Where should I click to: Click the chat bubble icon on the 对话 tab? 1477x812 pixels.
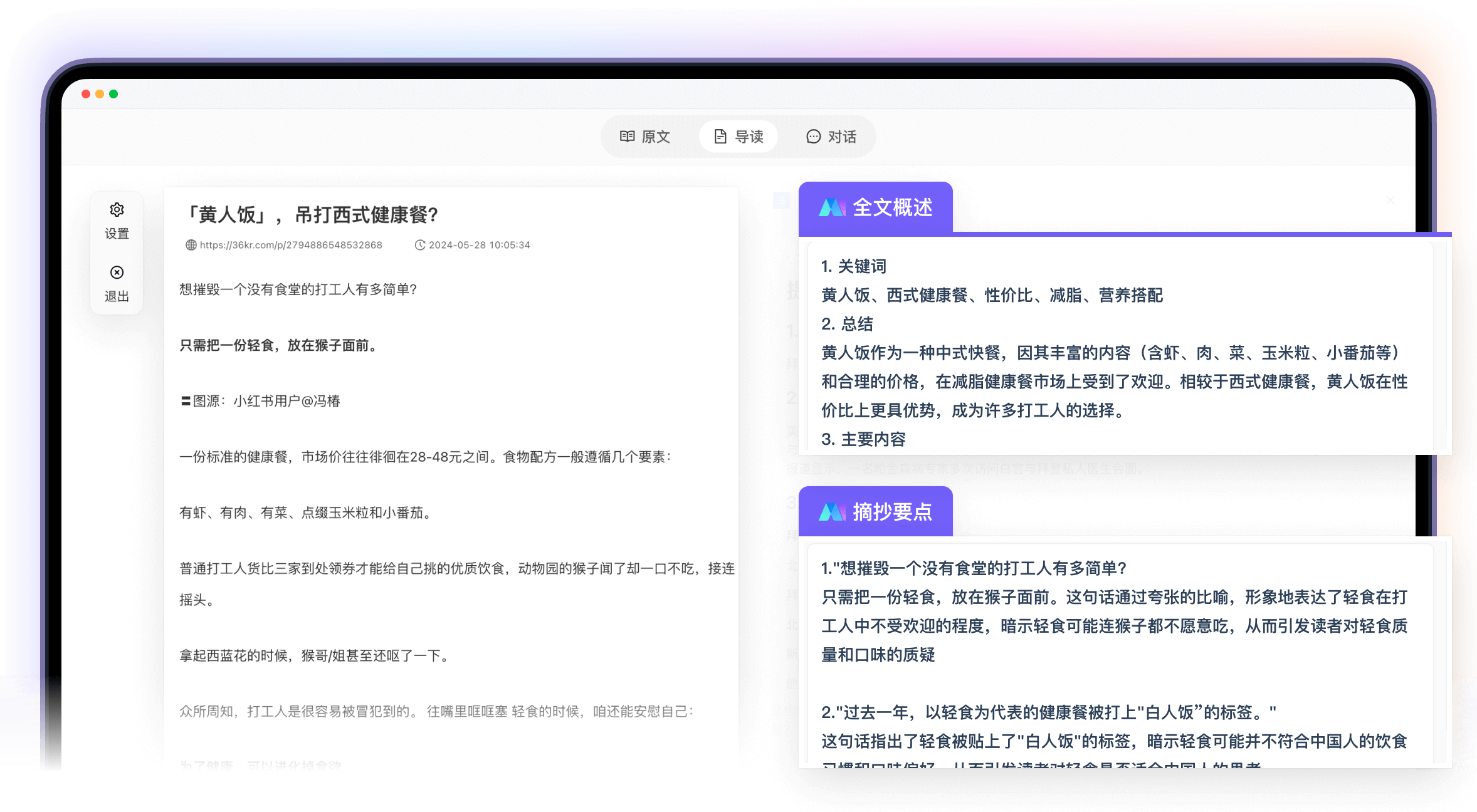[x=813, y=137]
